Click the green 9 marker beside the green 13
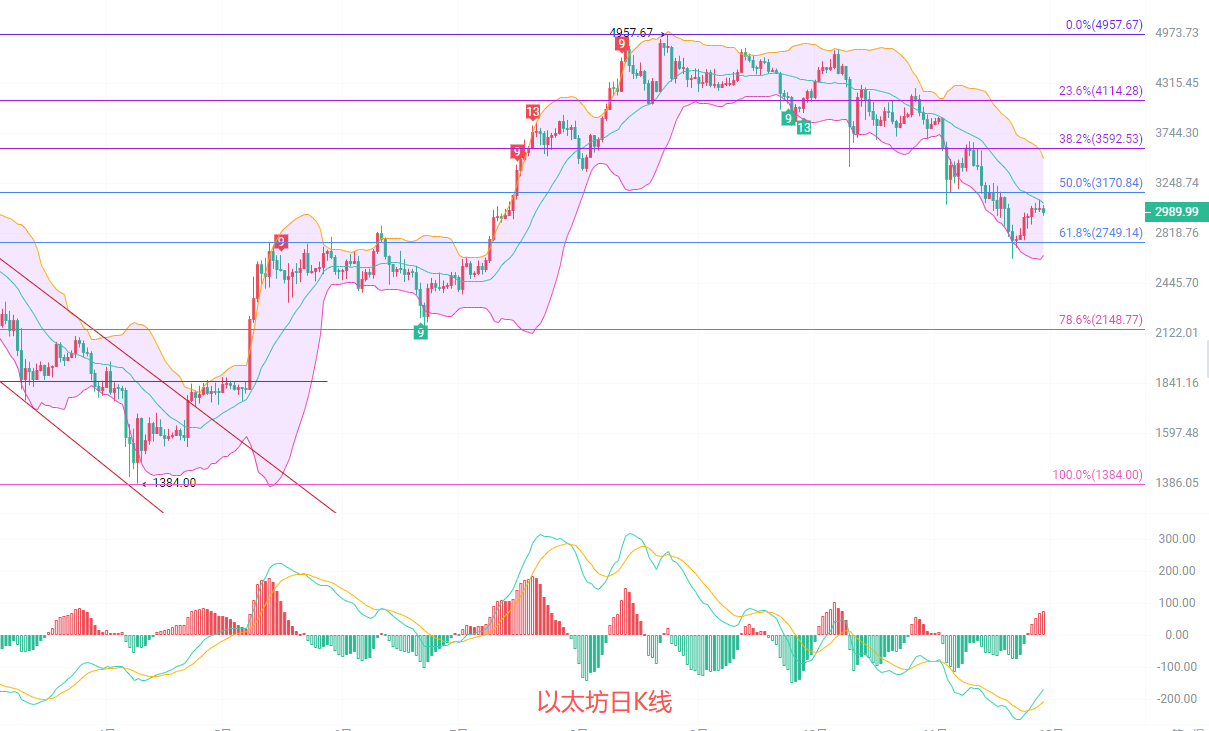 tap(788, 118)
